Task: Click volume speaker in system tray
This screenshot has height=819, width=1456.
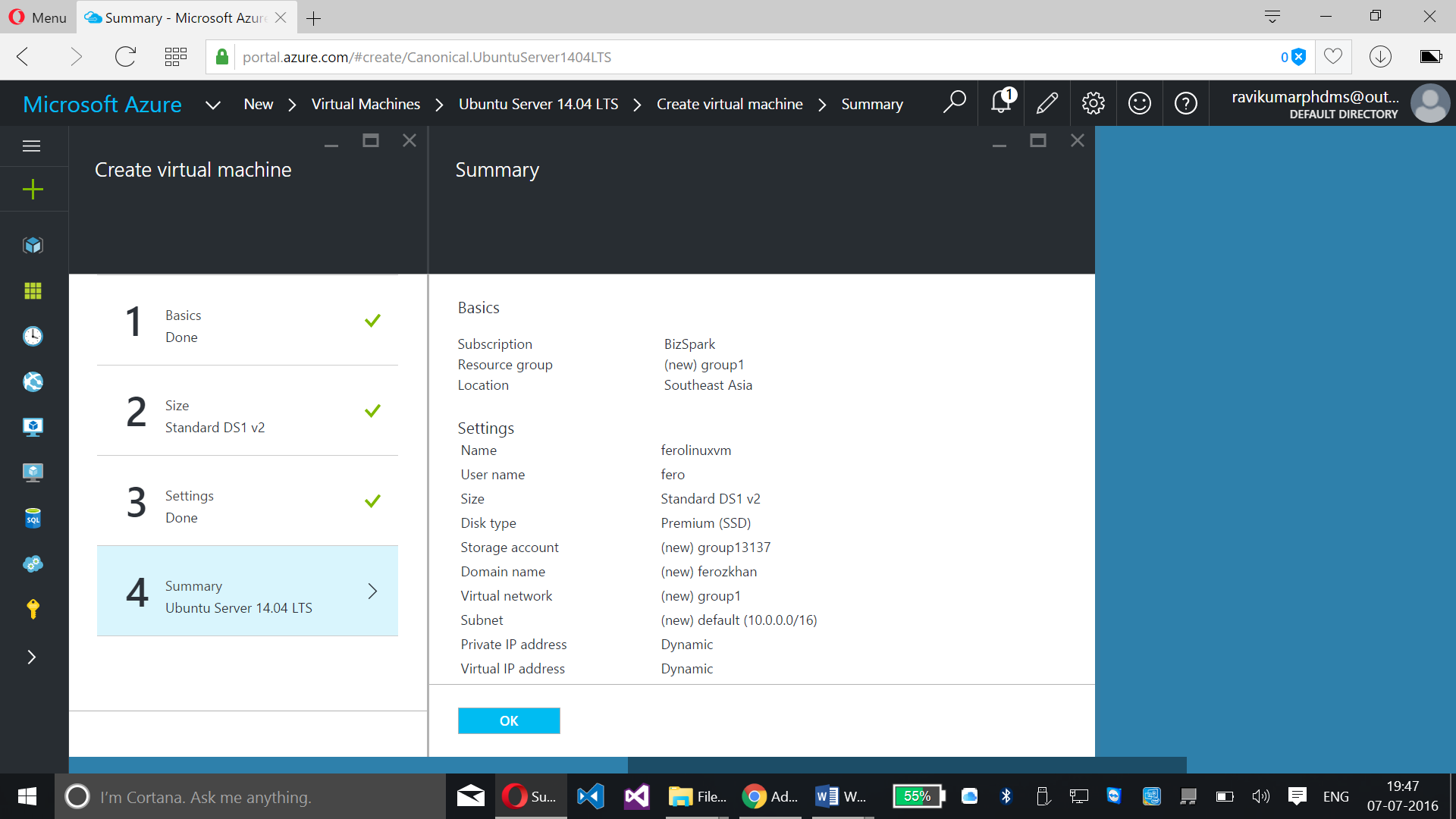Action: click(1260, 796)
